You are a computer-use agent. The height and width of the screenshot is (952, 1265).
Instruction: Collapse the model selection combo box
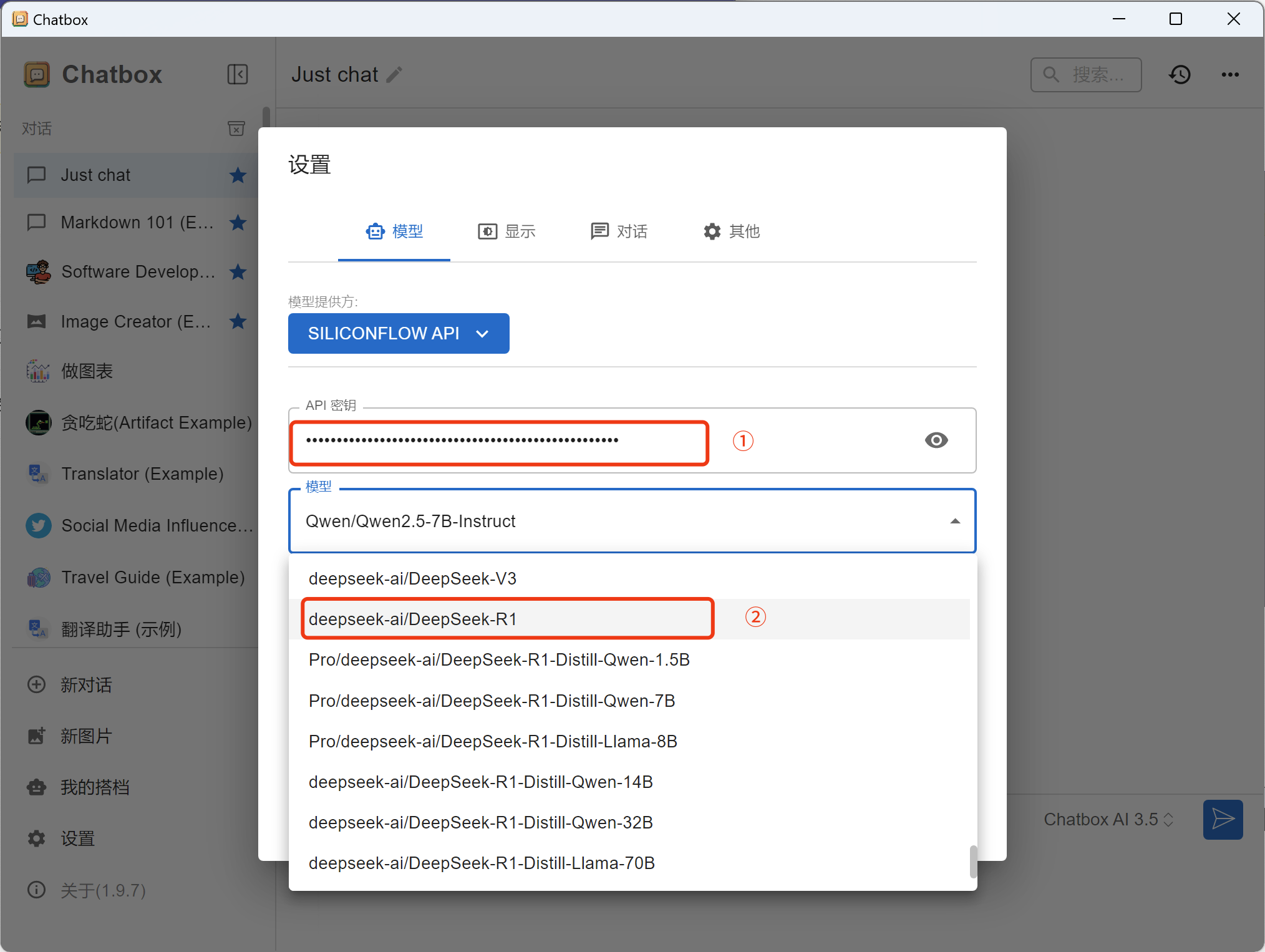(954, 521)
